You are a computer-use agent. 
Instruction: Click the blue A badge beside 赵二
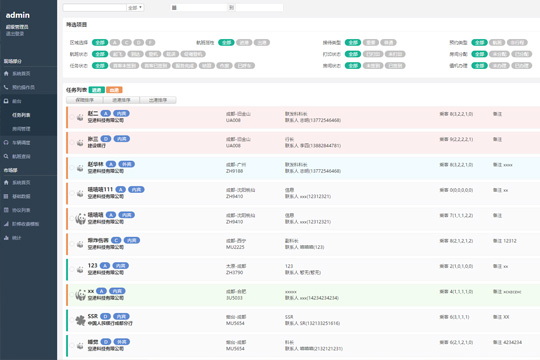tap(106, 113)
